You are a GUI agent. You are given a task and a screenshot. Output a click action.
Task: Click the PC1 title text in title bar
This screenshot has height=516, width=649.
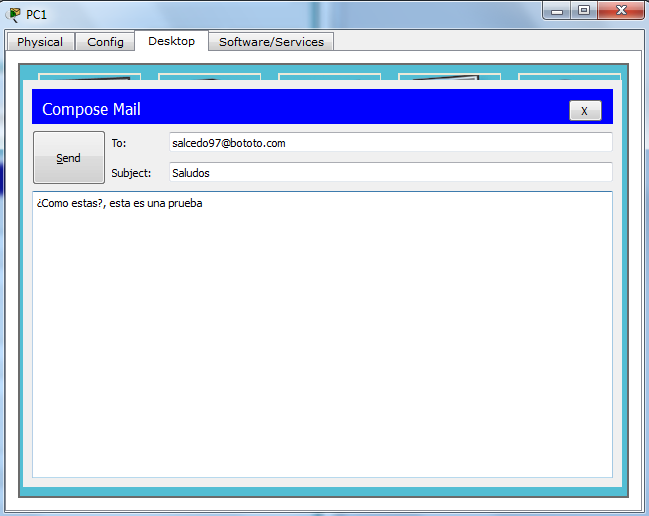click(x=37, y=15)
